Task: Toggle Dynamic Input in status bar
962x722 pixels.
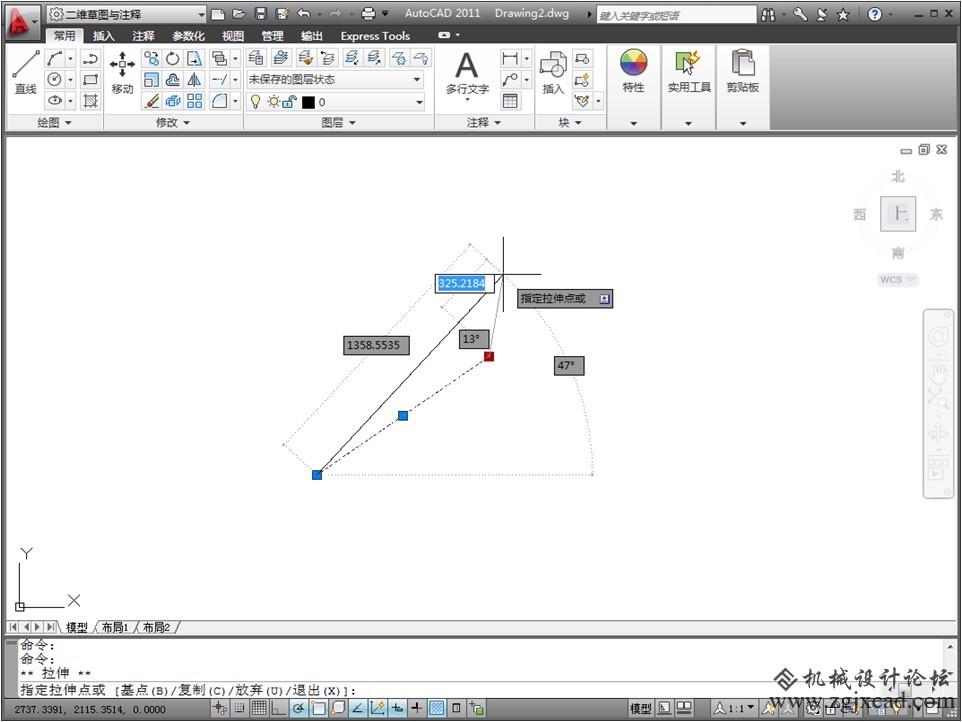Action: coord(396,708)
